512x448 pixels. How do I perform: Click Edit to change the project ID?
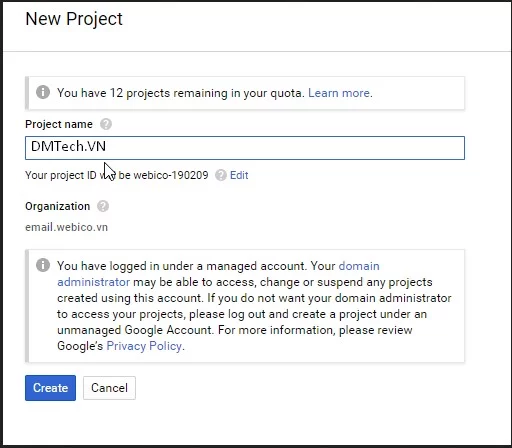coord(239,175)
